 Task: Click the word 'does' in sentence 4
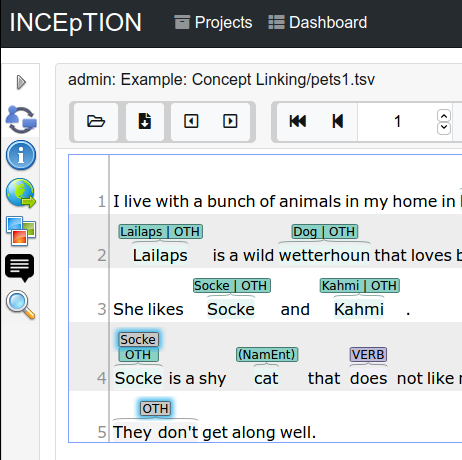[x=369, y=379]
